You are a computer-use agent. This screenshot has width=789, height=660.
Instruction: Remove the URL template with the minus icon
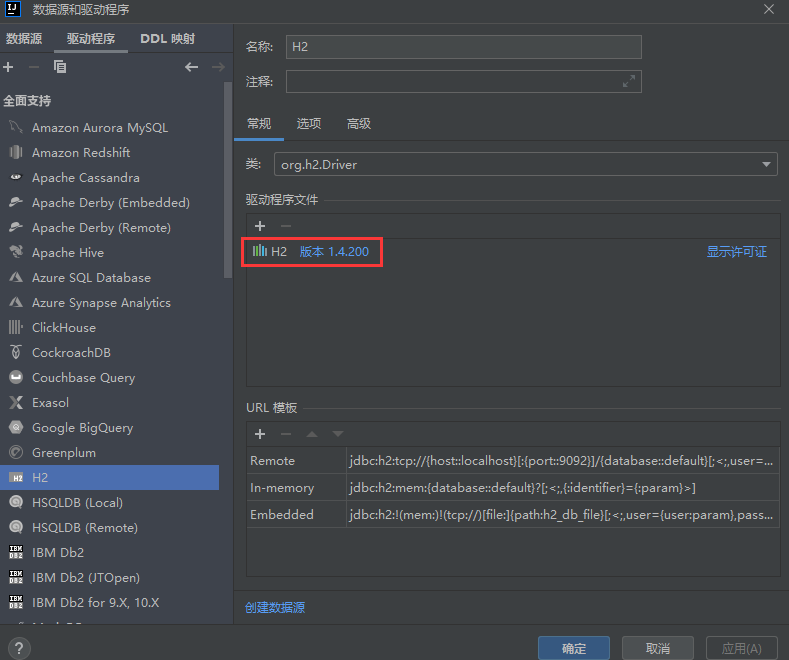(286, 434)
